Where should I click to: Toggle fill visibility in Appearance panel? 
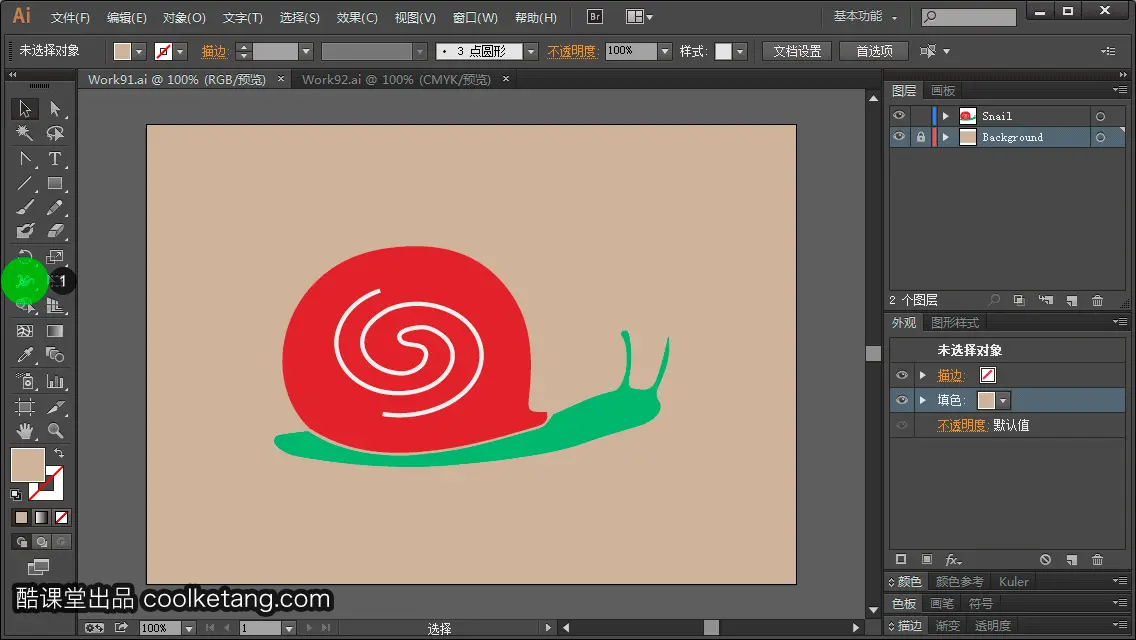pos(902,400)
